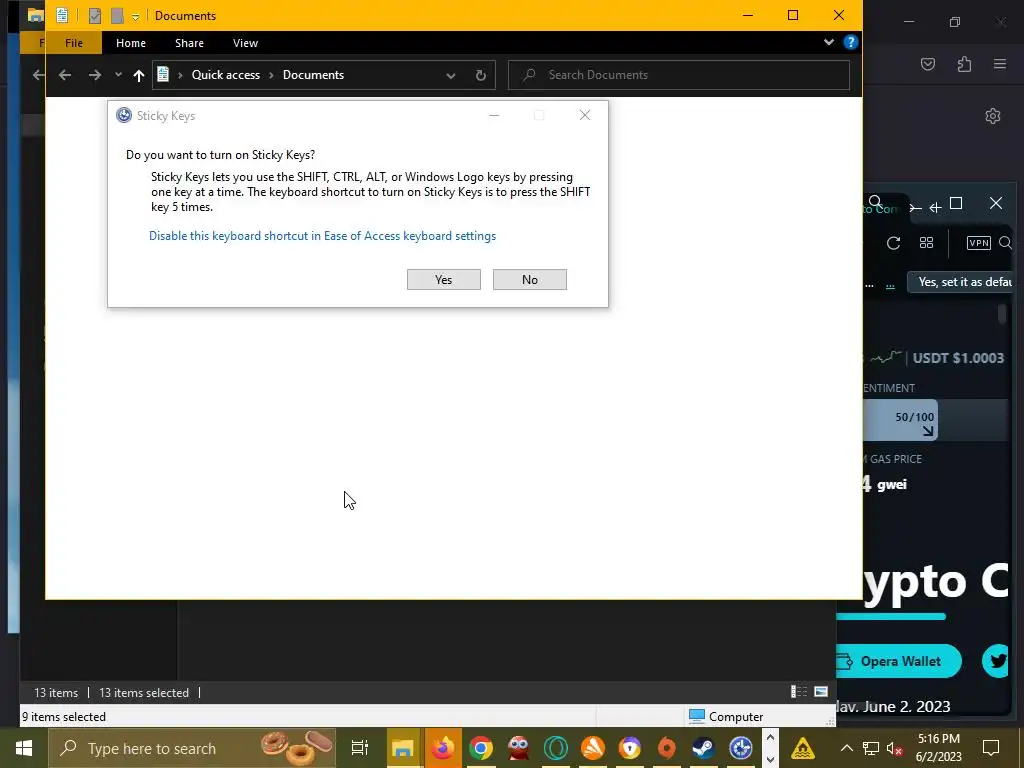Go up one folder level with up arrow
The width and height of the screenshot is (1024, 768).
pos(138,75)
